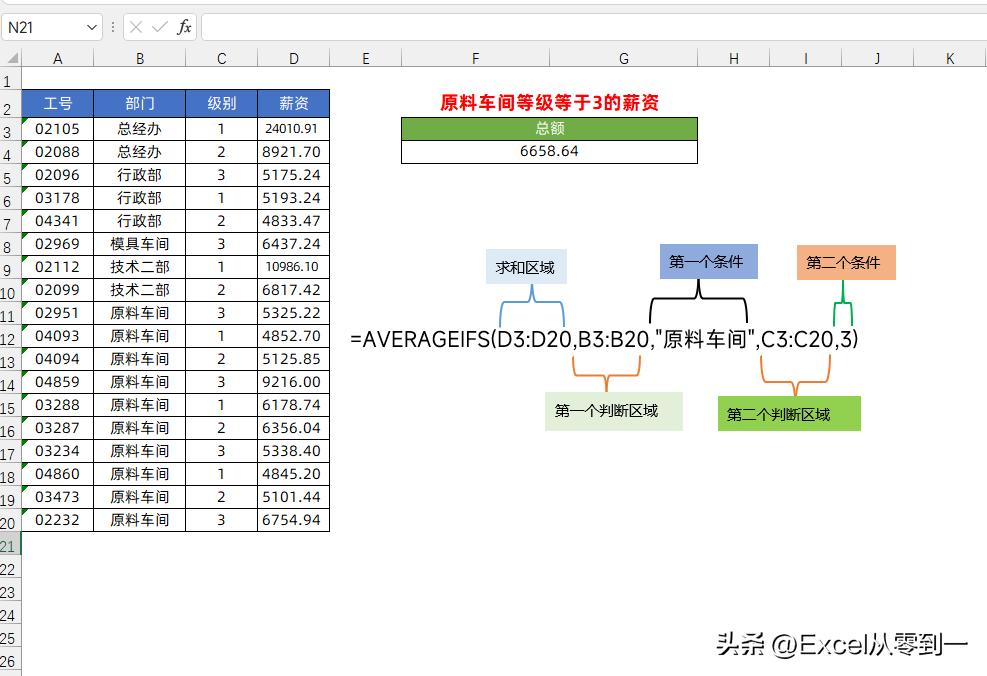Click the 求和区域 callout shape
The height and width of the screenshot is (676, 987).
click(x=527, y=267)
